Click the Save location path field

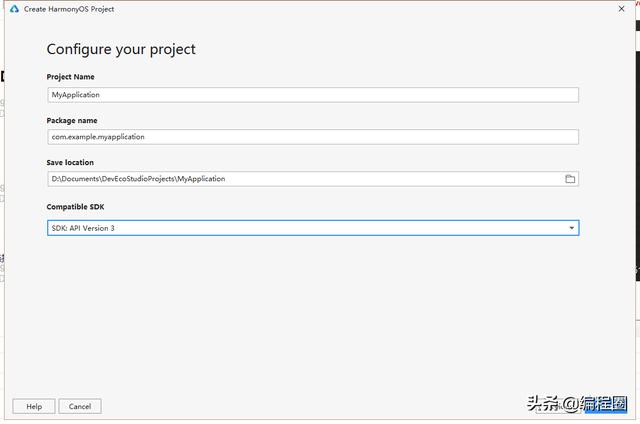click(x=313, y=179)
